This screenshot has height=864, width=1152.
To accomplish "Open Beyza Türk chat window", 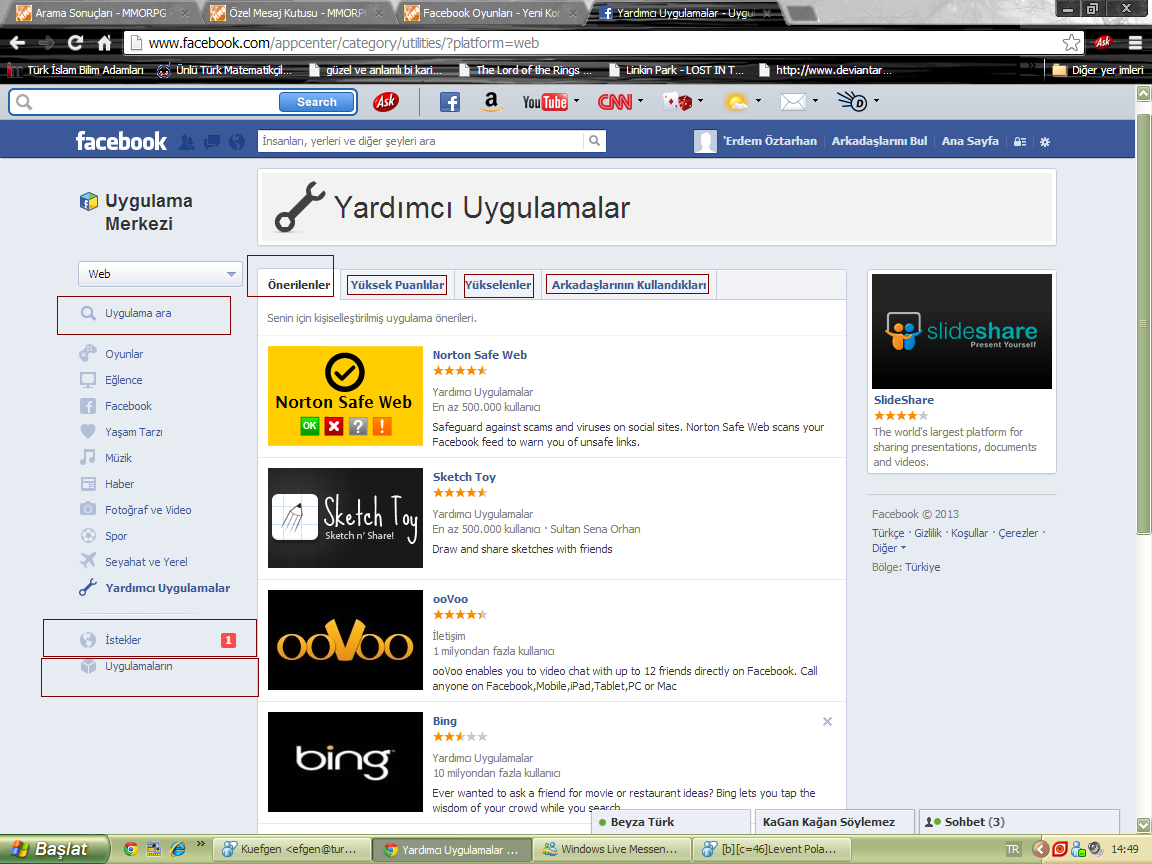I will 672,822.
